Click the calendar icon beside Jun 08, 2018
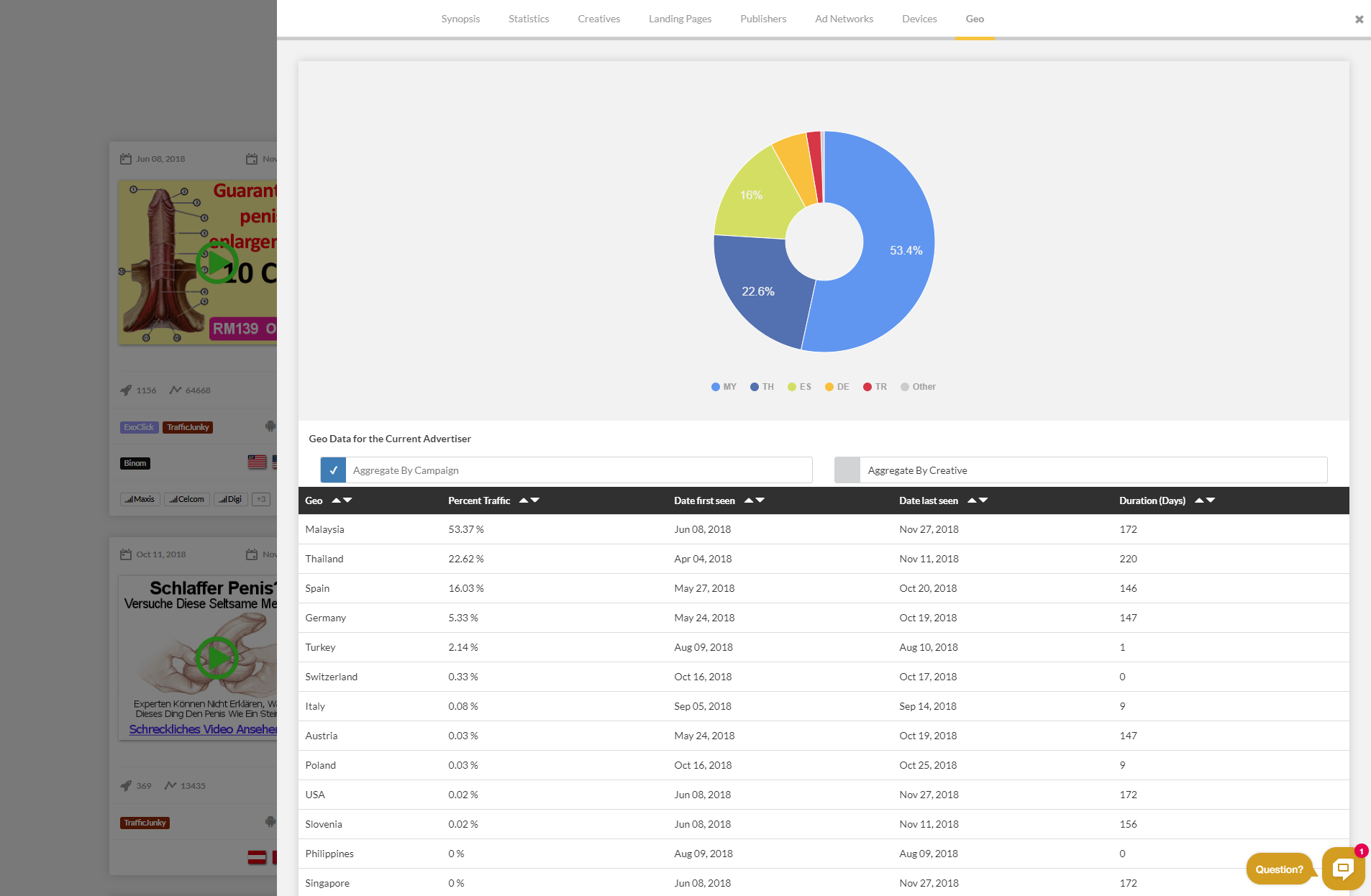 (126, 159)
